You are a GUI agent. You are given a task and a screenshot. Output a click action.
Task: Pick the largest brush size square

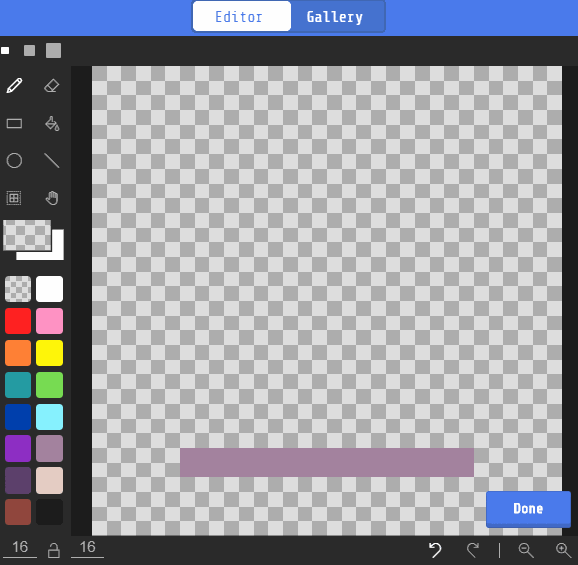(53, 50)
